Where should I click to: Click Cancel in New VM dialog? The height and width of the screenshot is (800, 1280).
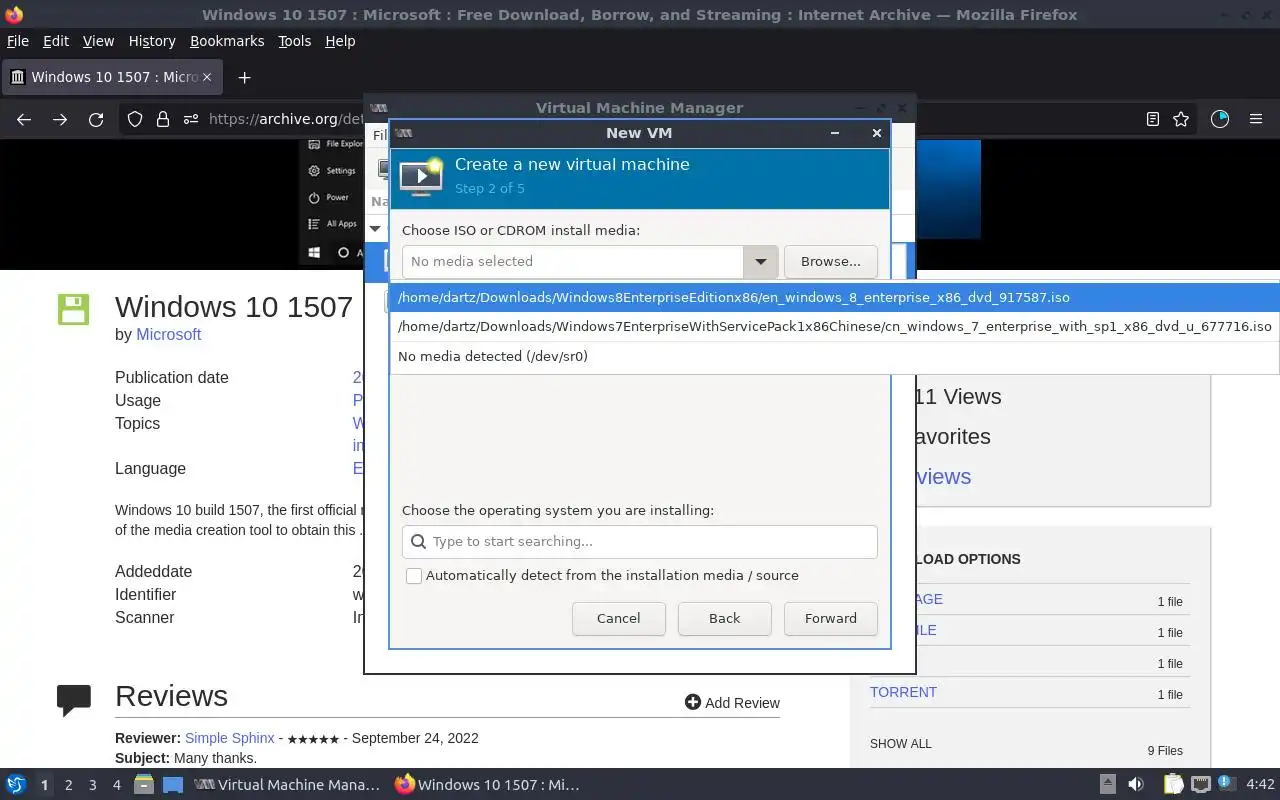[x=618, y=618]
